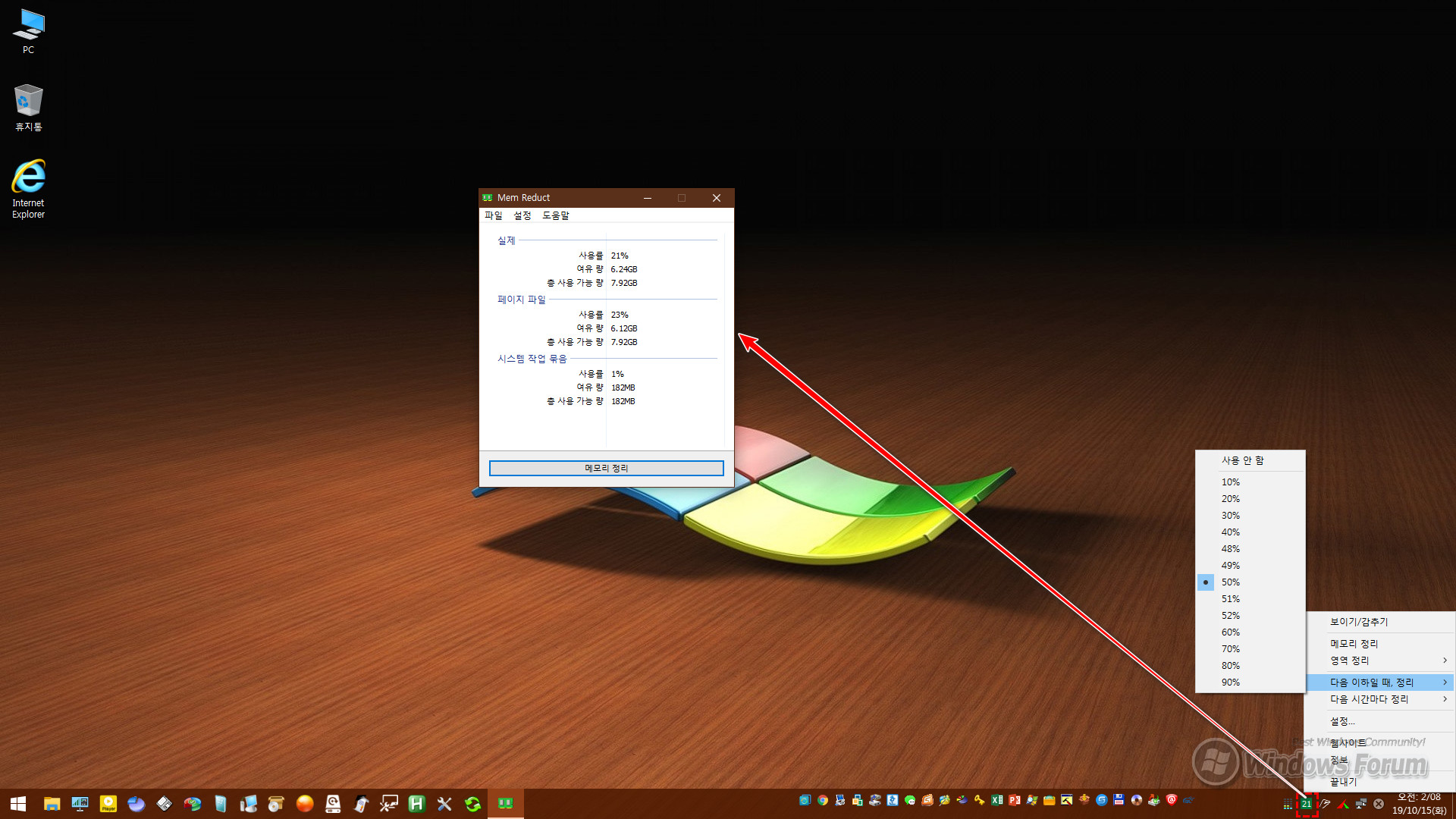Screen dimensions: 1456x819
Task: Launch Excel from the quick launch toolbar
Action: [997, 800]
